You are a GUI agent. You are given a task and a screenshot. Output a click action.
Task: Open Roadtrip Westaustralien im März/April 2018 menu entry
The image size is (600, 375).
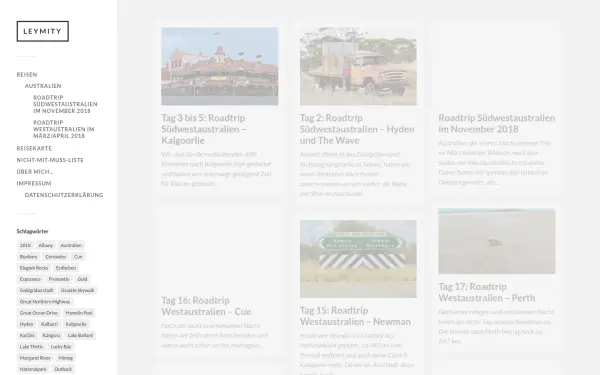pyautogui.click(x=64, y=129)
